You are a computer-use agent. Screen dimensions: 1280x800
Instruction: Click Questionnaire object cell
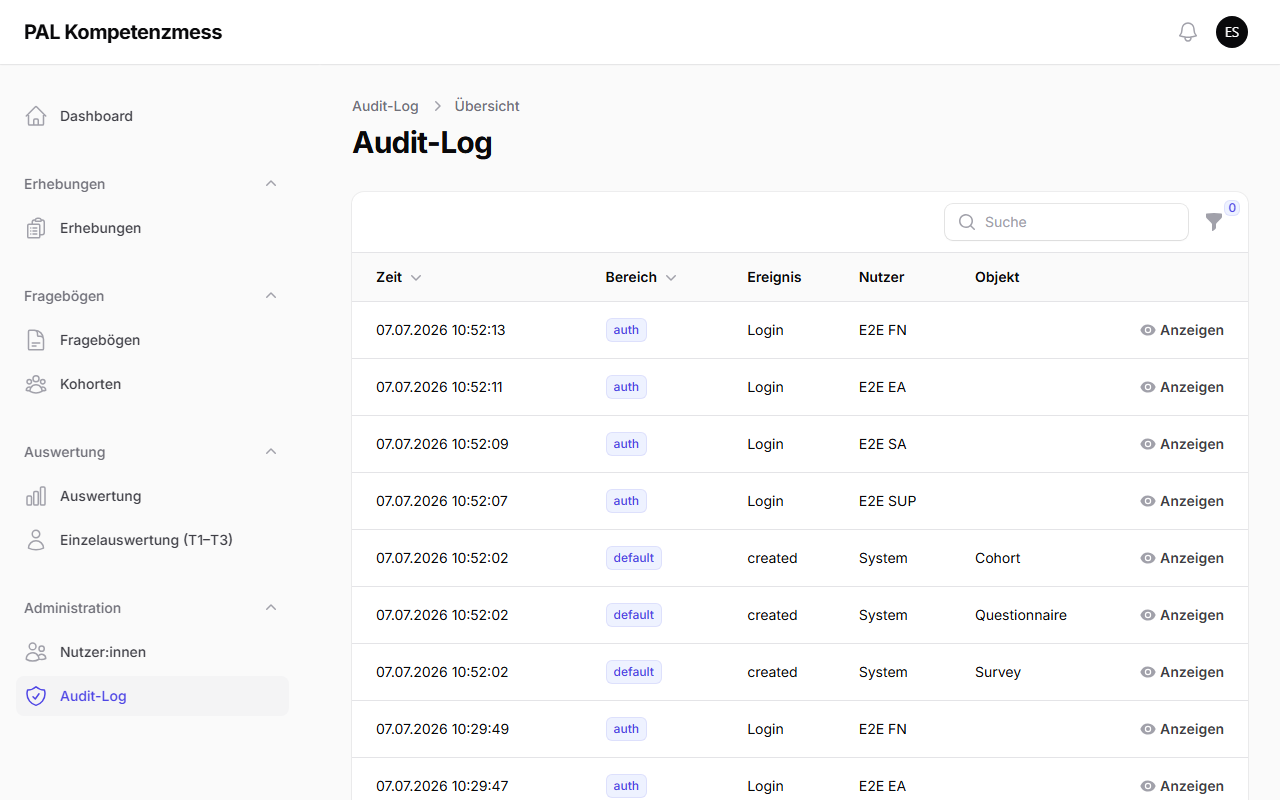tap(1021, 615)
